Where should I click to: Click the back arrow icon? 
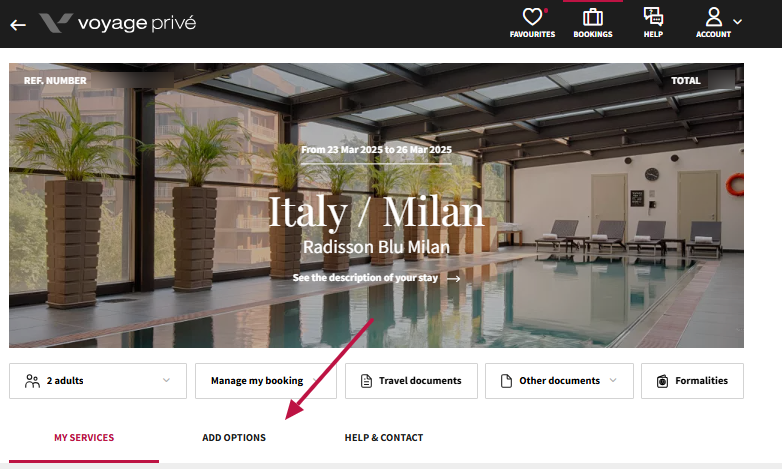pos(18,25)
